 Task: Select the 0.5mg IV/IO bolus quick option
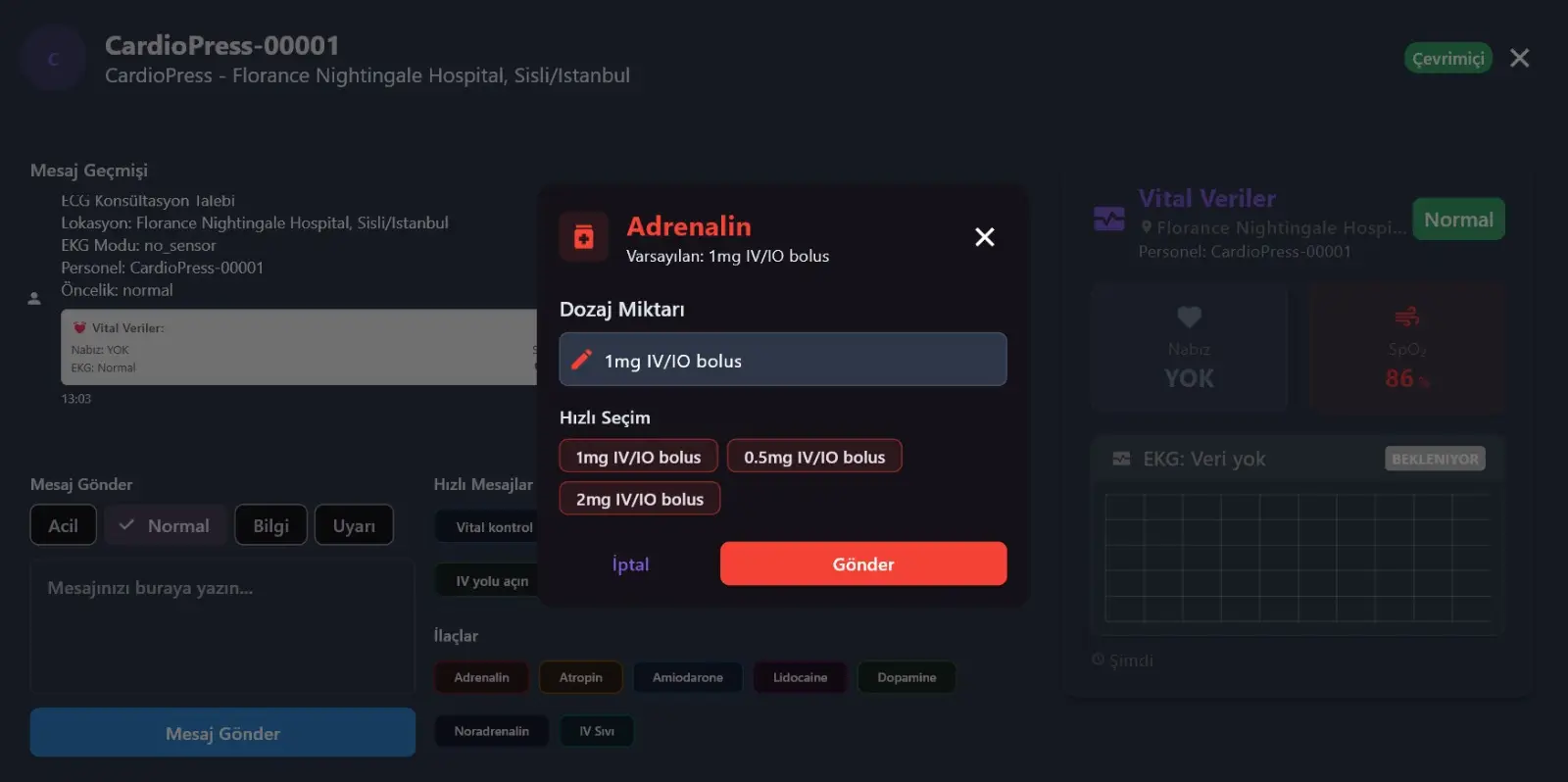[x=814, y=457]
